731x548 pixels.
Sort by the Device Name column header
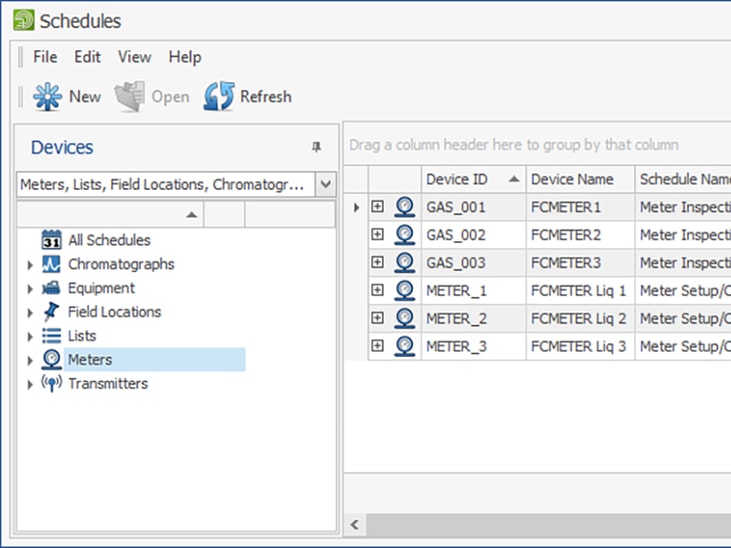(x=580, y=179)
